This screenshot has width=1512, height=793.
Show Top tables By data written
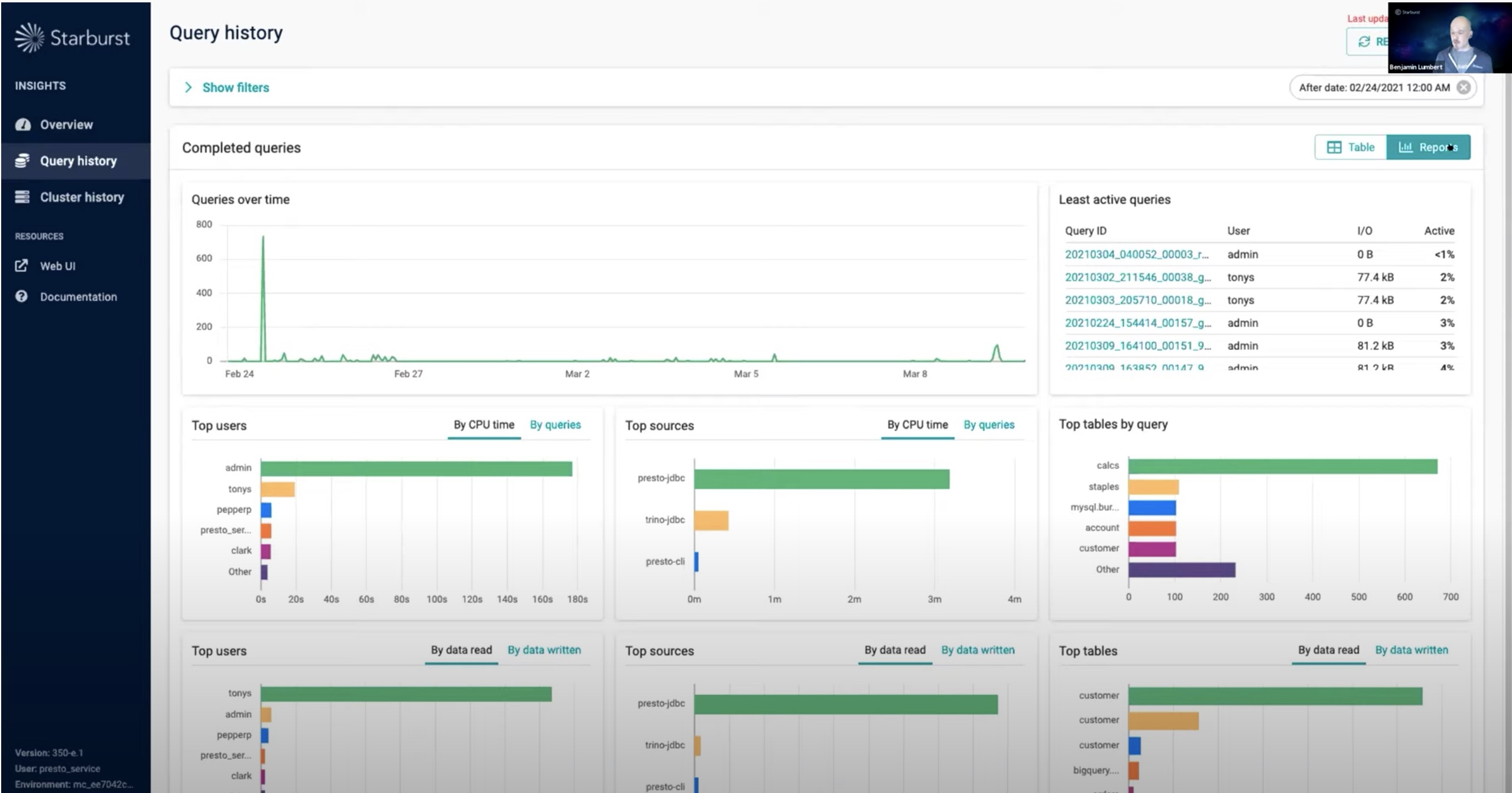point(1412,650)
